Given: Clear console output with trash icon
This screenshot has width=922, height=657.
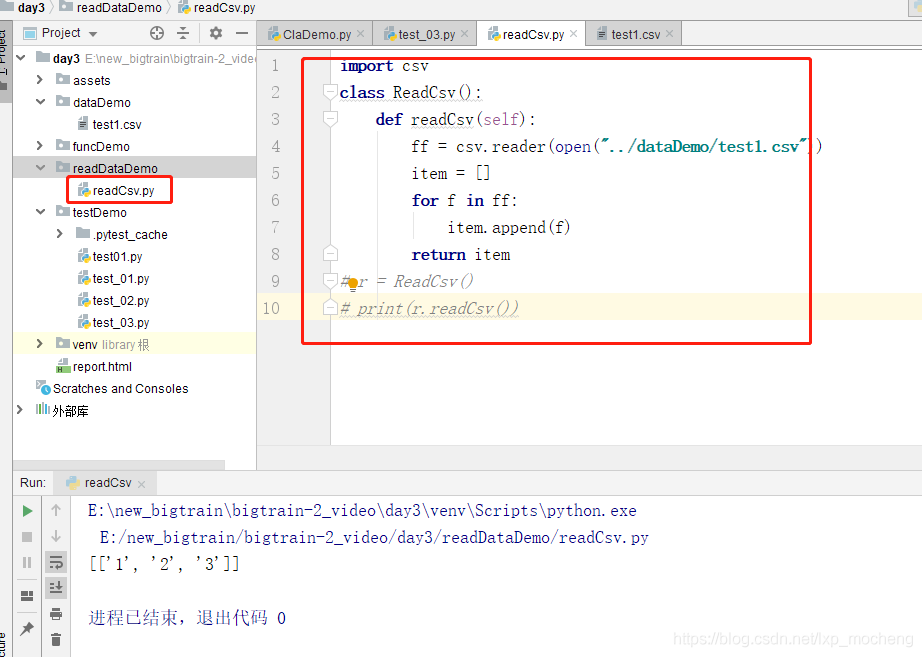Looking at the screenshot, I should (56, 640).
